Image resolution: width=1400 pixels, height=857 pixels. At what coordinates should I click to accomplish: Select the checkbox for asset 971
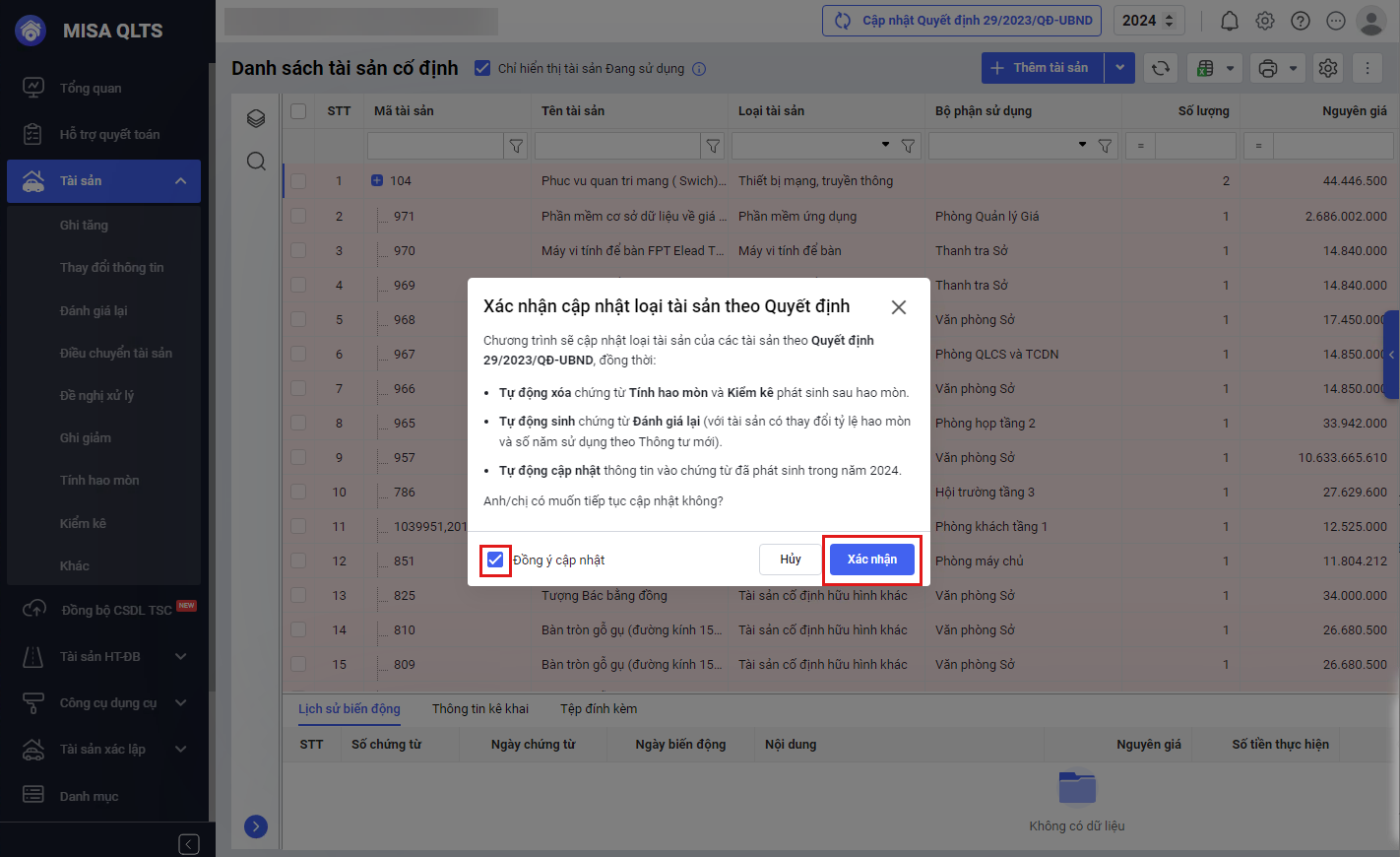tap(298, 216)
